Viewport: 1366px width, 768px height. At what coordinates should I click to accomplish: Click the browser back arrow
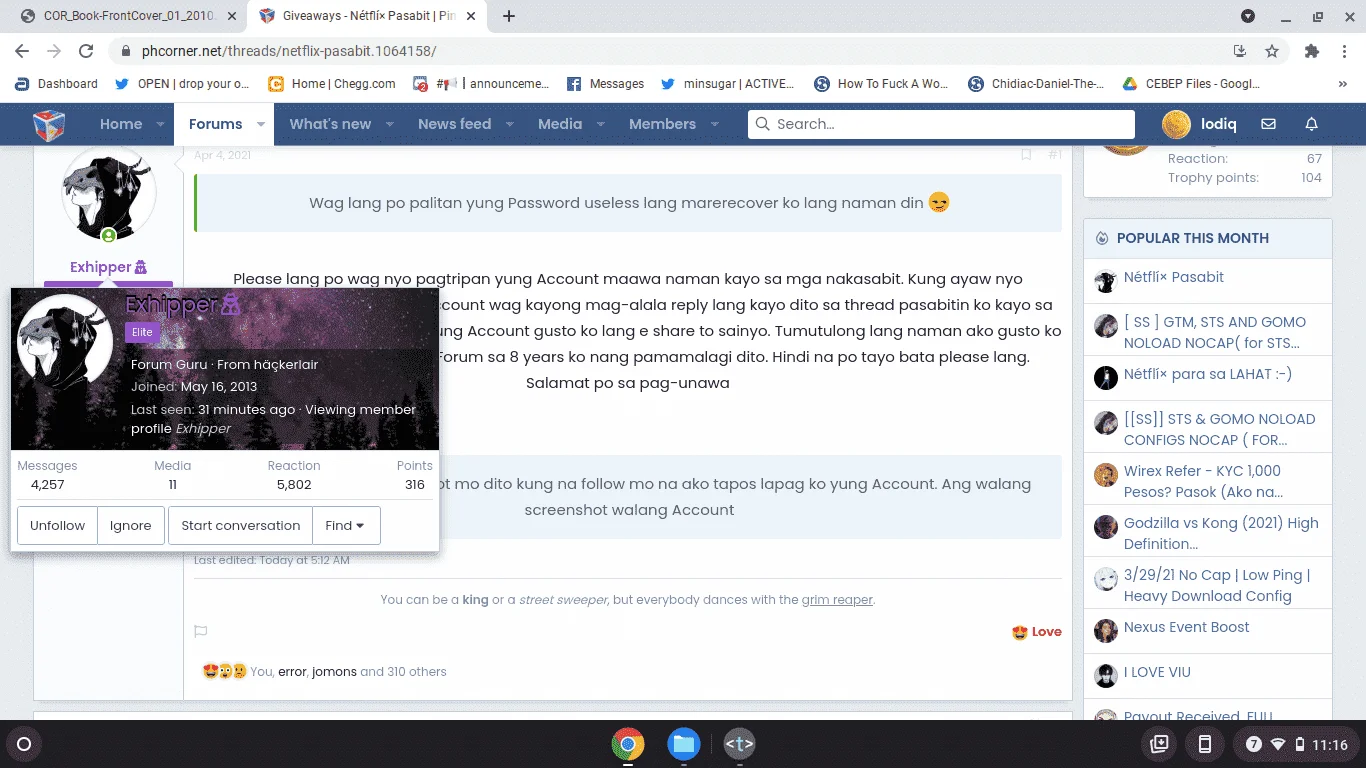click(22, 51)
